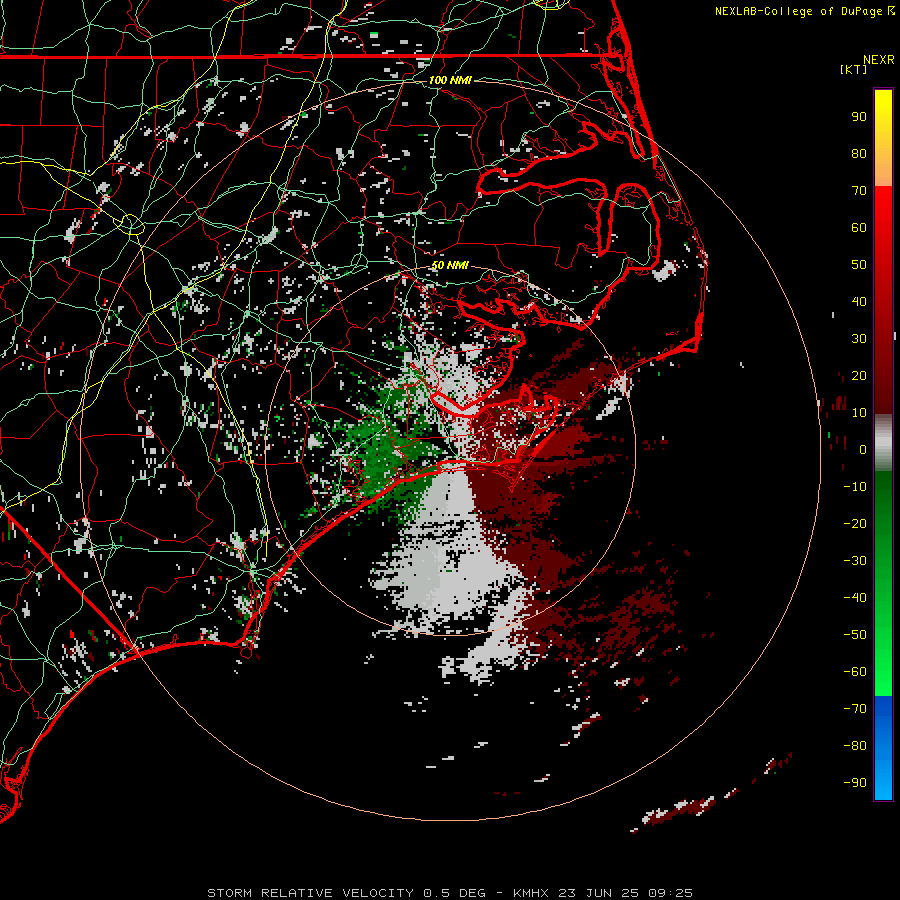Click the -90 value on the velocity scale
Image resolution: width=900 pixels, height=900 pixels.
pos(855,783)
